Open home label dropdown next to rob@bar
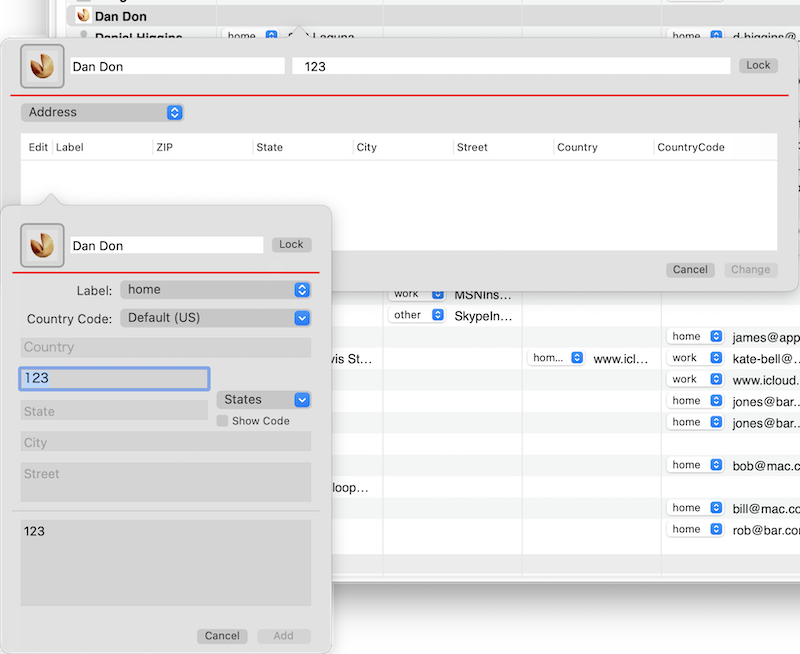 coord(695,529)
